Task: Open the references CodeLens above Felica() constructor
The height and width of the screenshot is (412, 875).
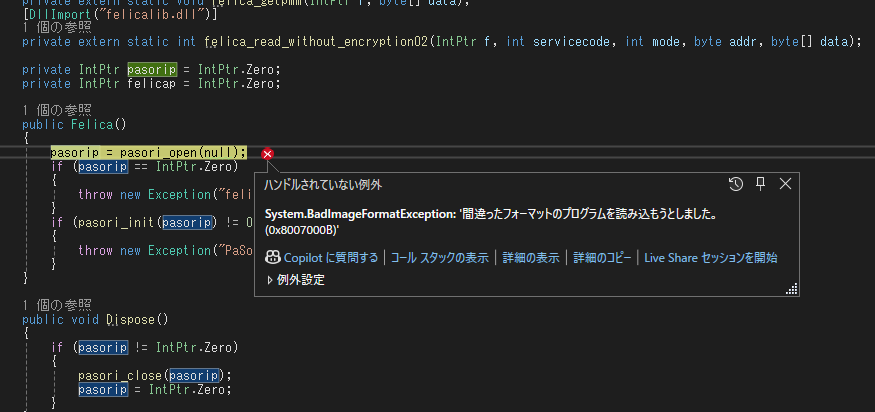Action: click(56, 109)
